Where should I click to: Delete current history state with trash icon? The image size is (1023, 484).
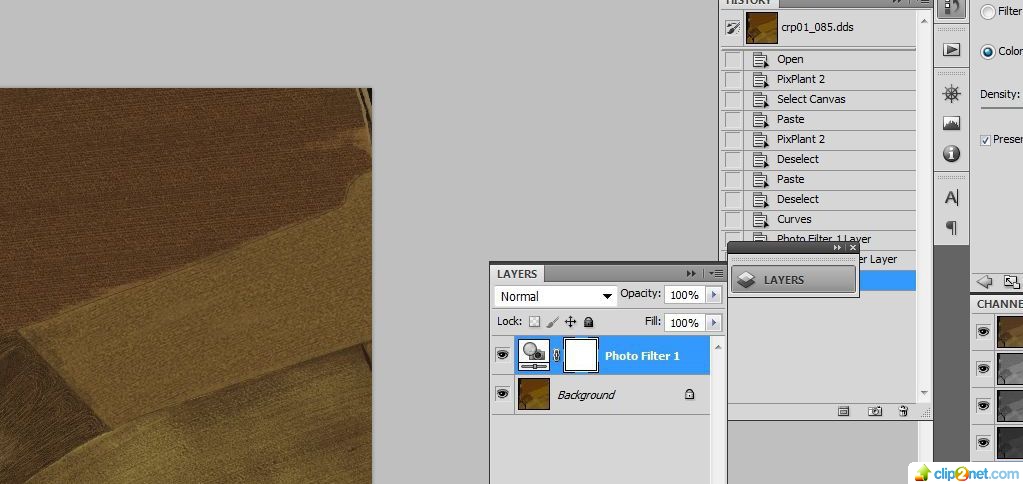[903, 412]
